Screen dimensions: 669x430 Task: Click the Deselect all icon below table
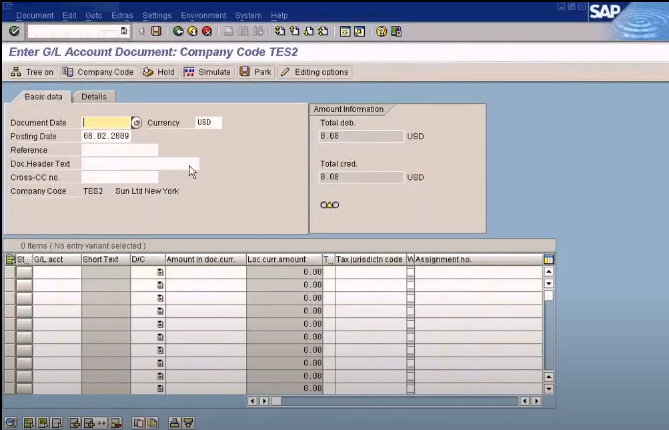[56, 423]
